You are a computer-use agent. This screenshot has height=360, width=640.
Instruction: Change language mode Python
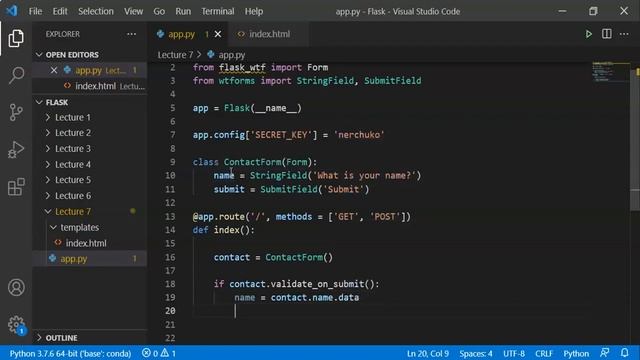click(x=576, y=353)
